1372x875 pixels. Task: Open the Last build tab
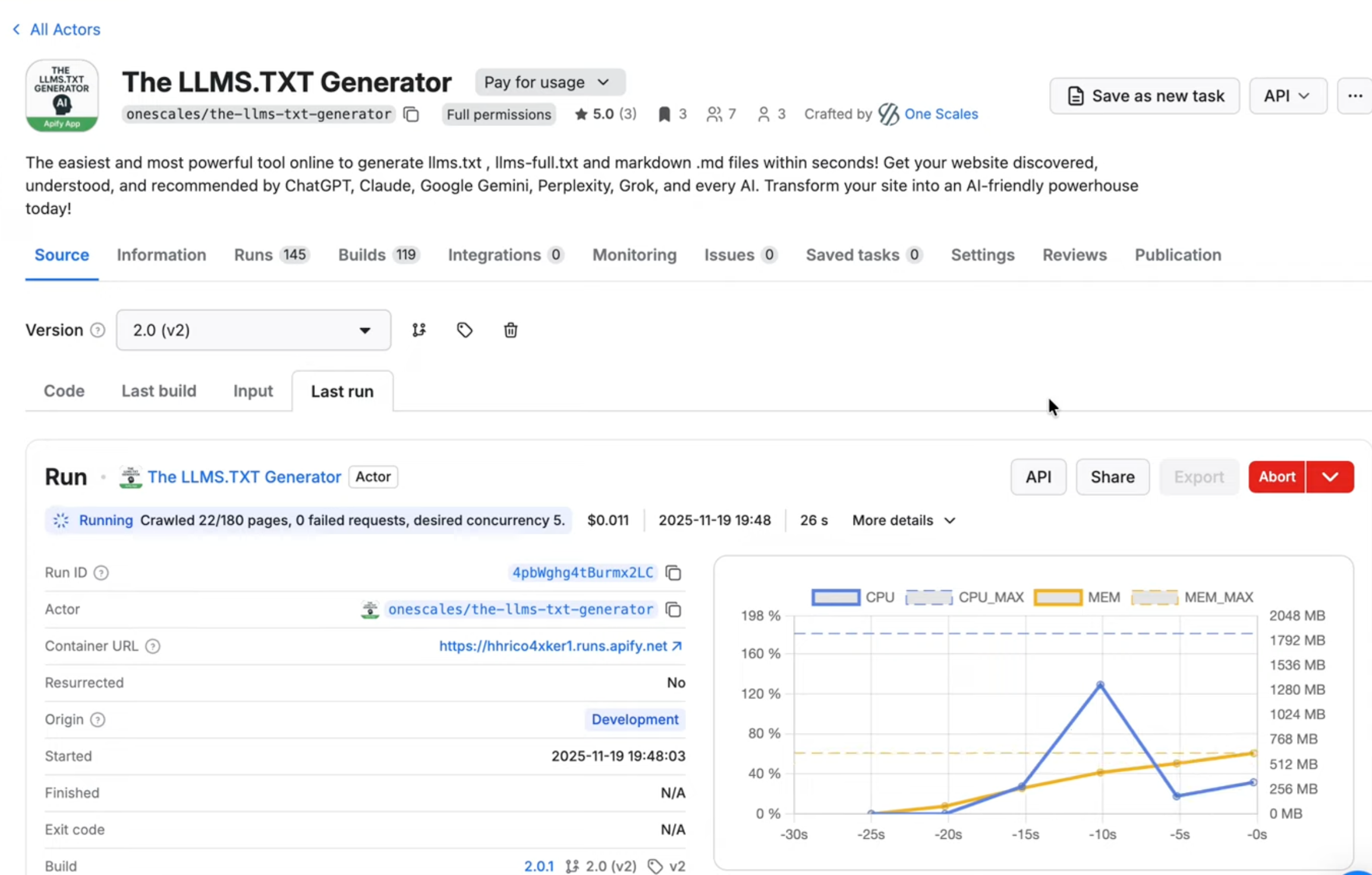point(159,391)
